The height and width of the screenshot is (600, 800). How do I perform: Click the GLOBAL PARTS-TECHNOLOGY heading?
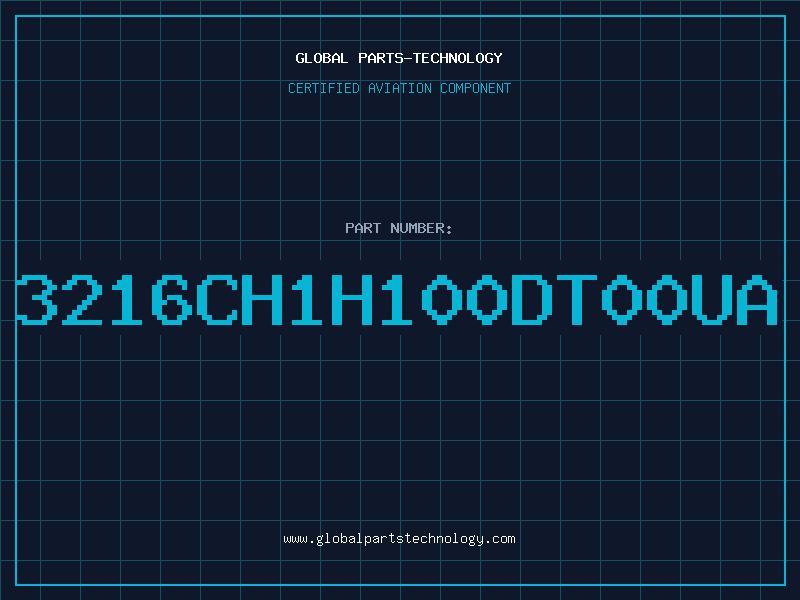point(399,58)
